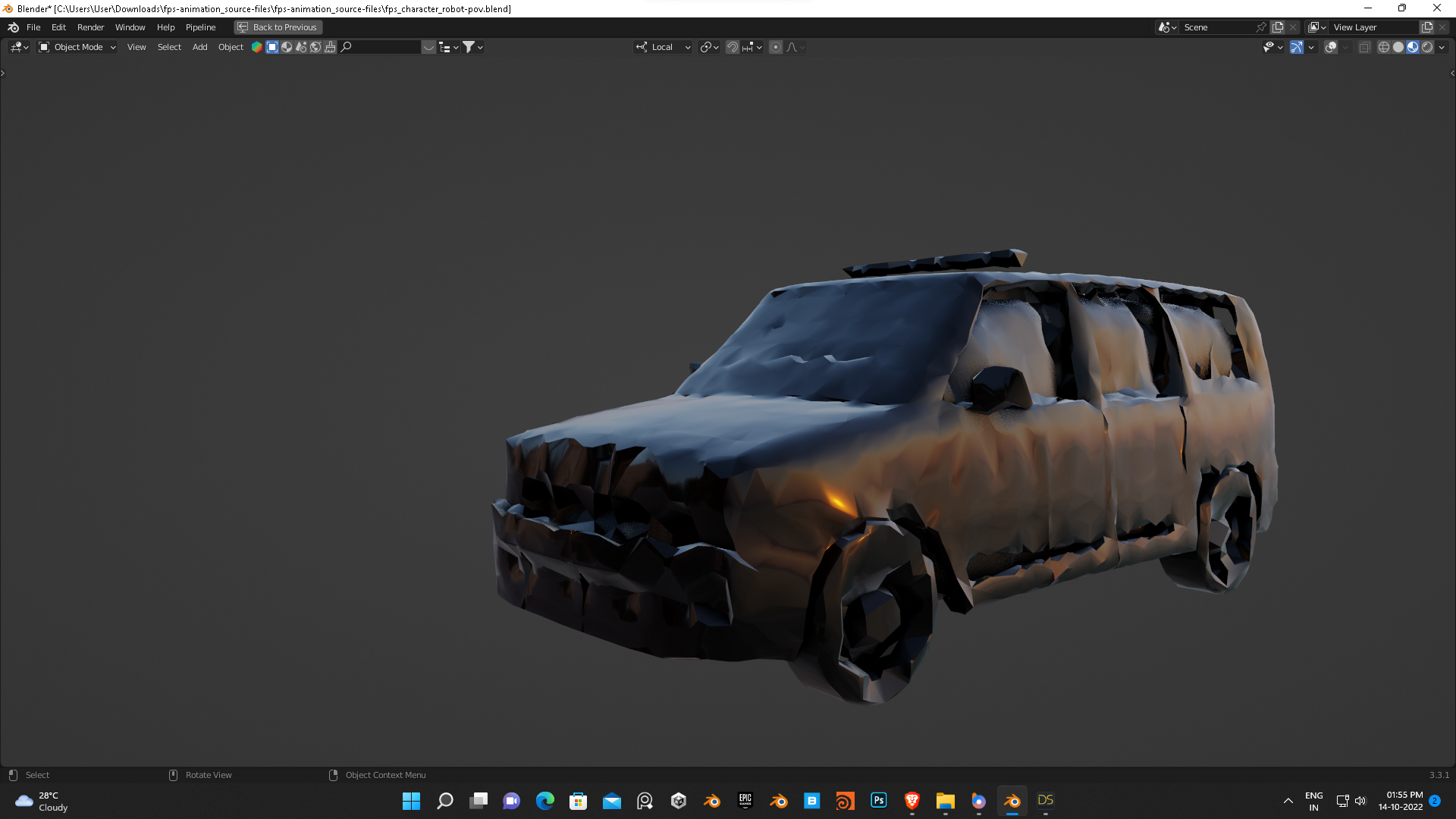Select the transform pivot point icon
Viewport: 1456px width, 819px height.
(705, 47)
